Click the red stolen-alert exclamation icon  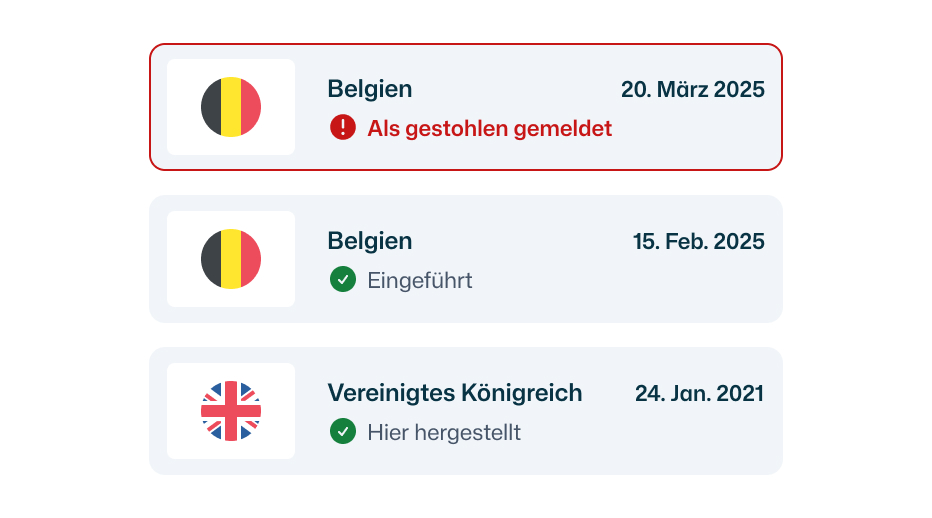tap(343, 127)
